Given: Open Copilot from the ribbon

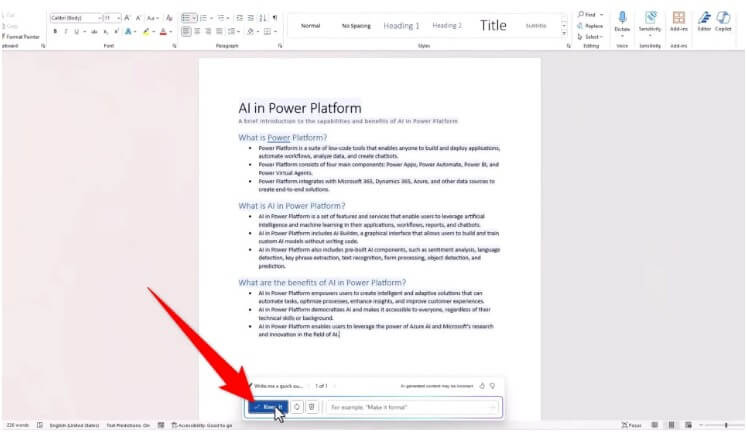Looking at the screenshot, I should point(723,22).
